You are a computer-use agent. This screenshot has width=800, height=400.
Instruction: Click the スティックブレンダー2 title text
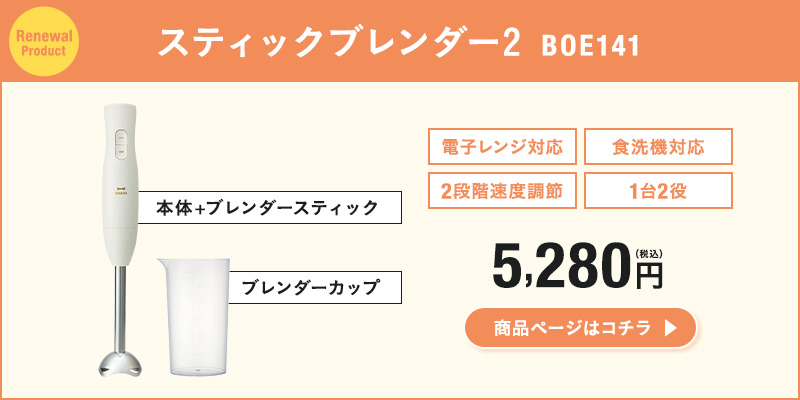(x=338, y=43)
